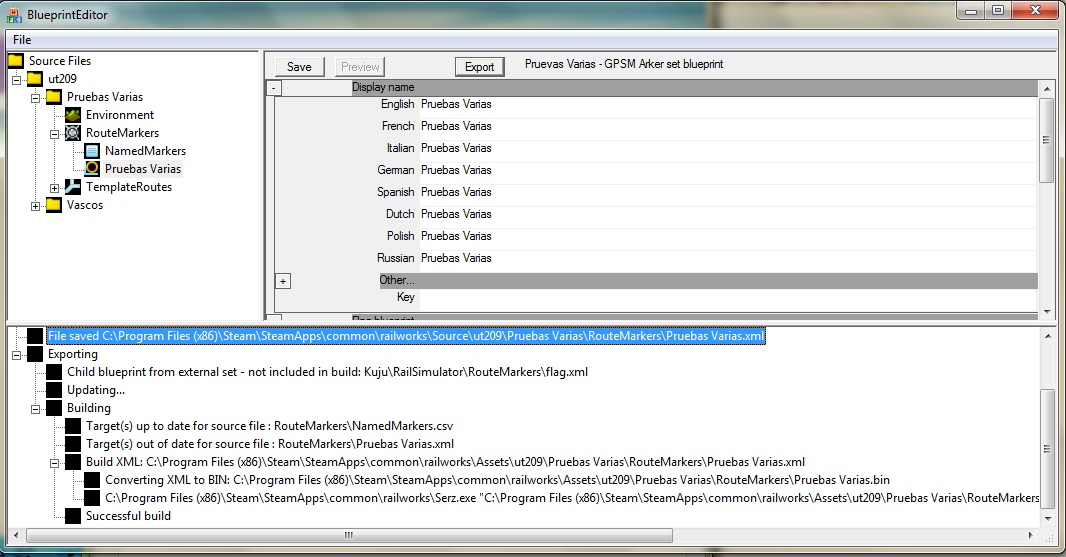This screenshot has width=1066, height=557.
Task: Collapse the Building log node
Action: pyautogui.click(x=36, y=409)
